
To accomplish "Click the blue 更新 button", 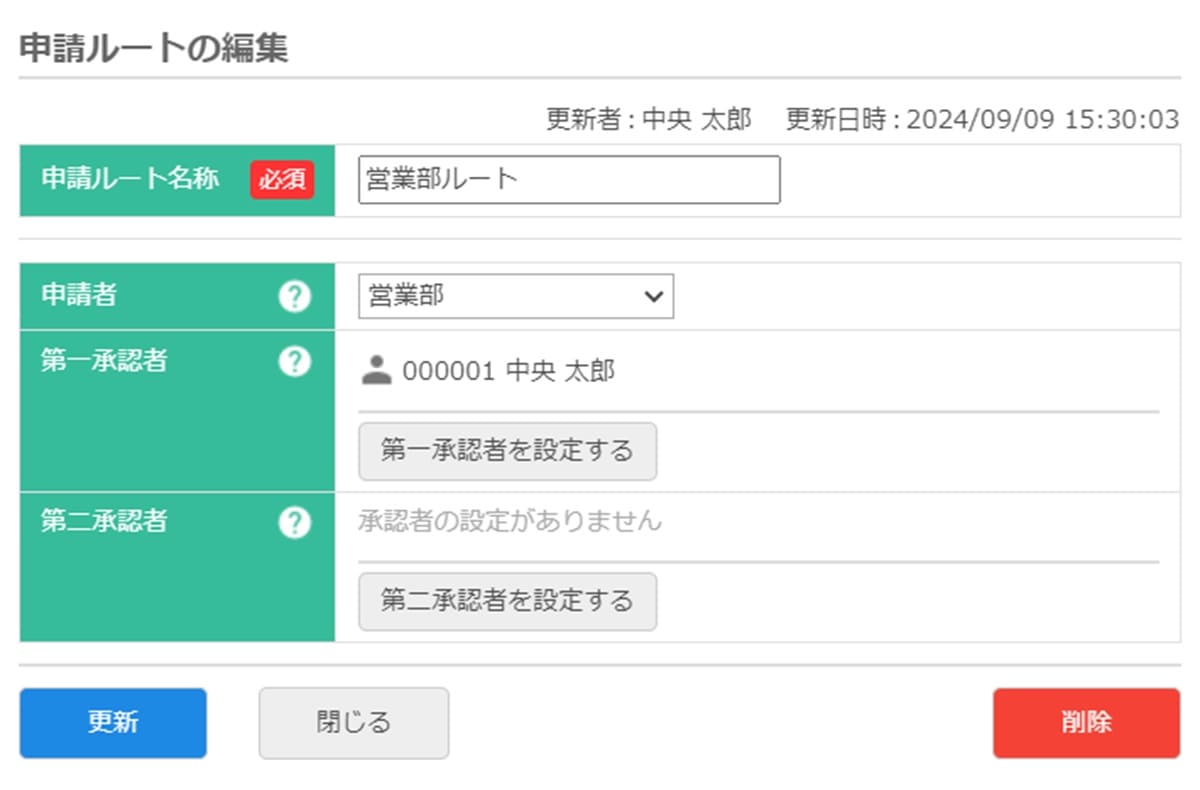I will coord(113,723).
